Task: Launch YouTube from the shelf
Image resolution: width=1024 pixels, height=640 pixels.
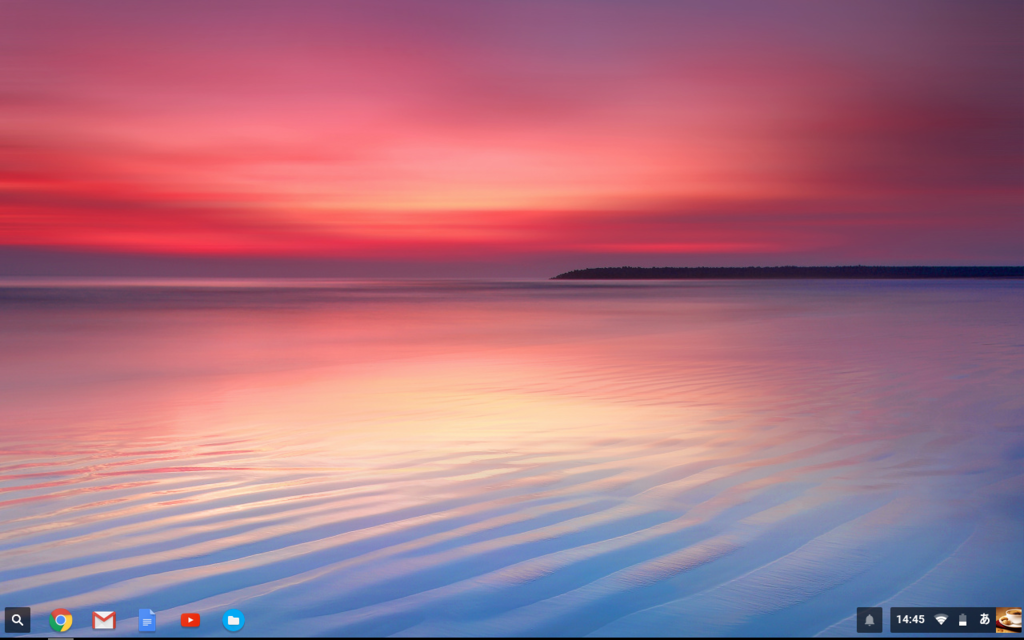Action: coord(190,620)
